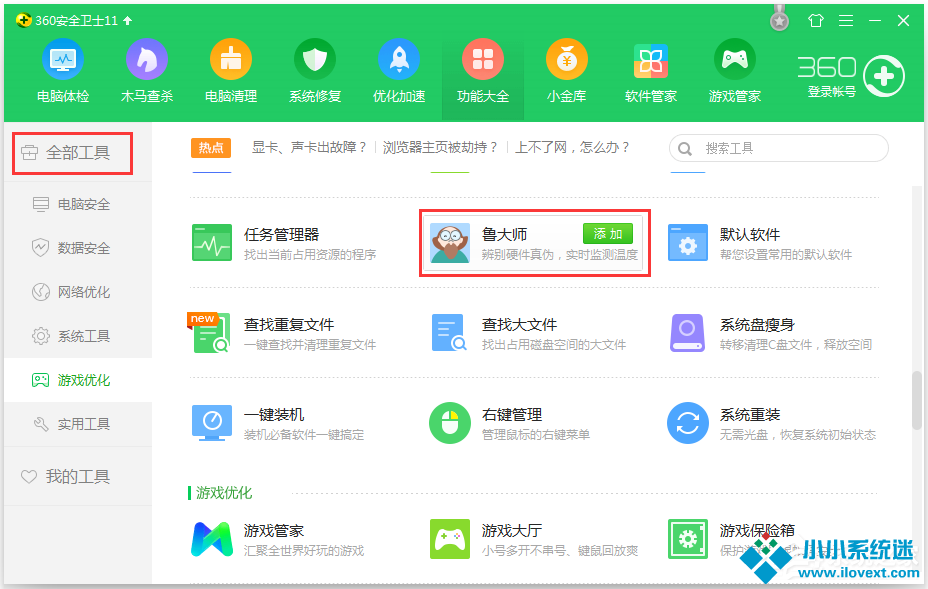Open 查找大文件 tool icon
This screenshot has height=589, width=928.
[450, 333]
